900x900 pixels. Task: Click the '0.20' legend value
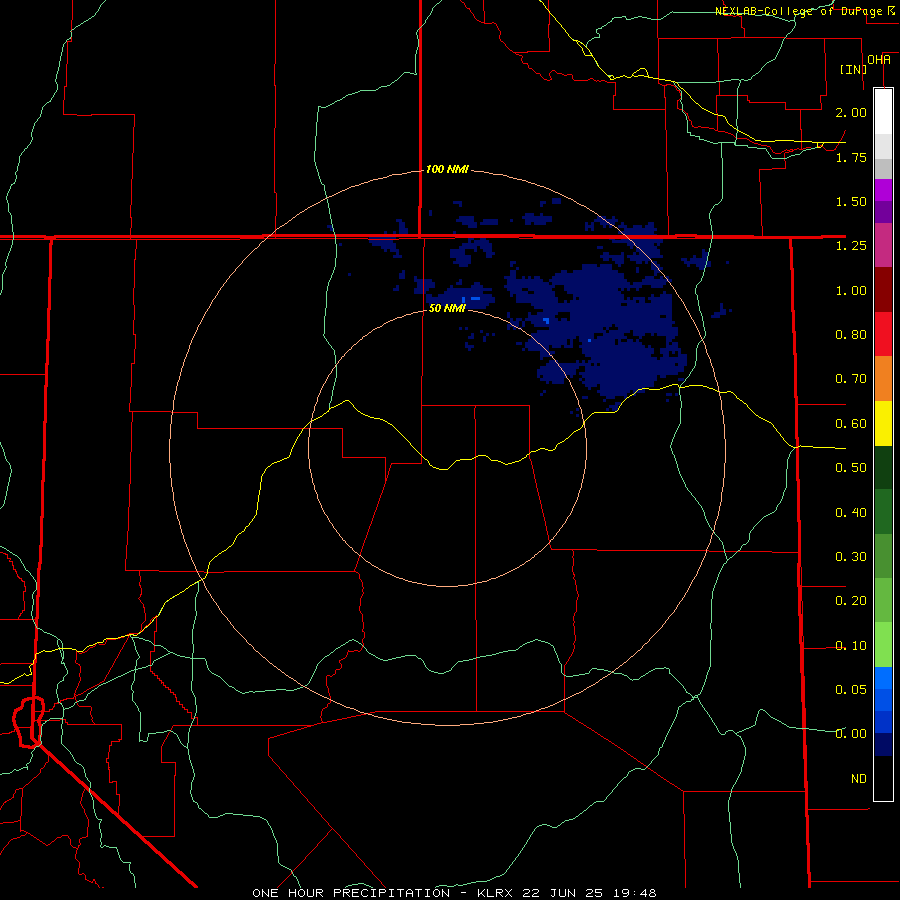click(x=851, y=601)
